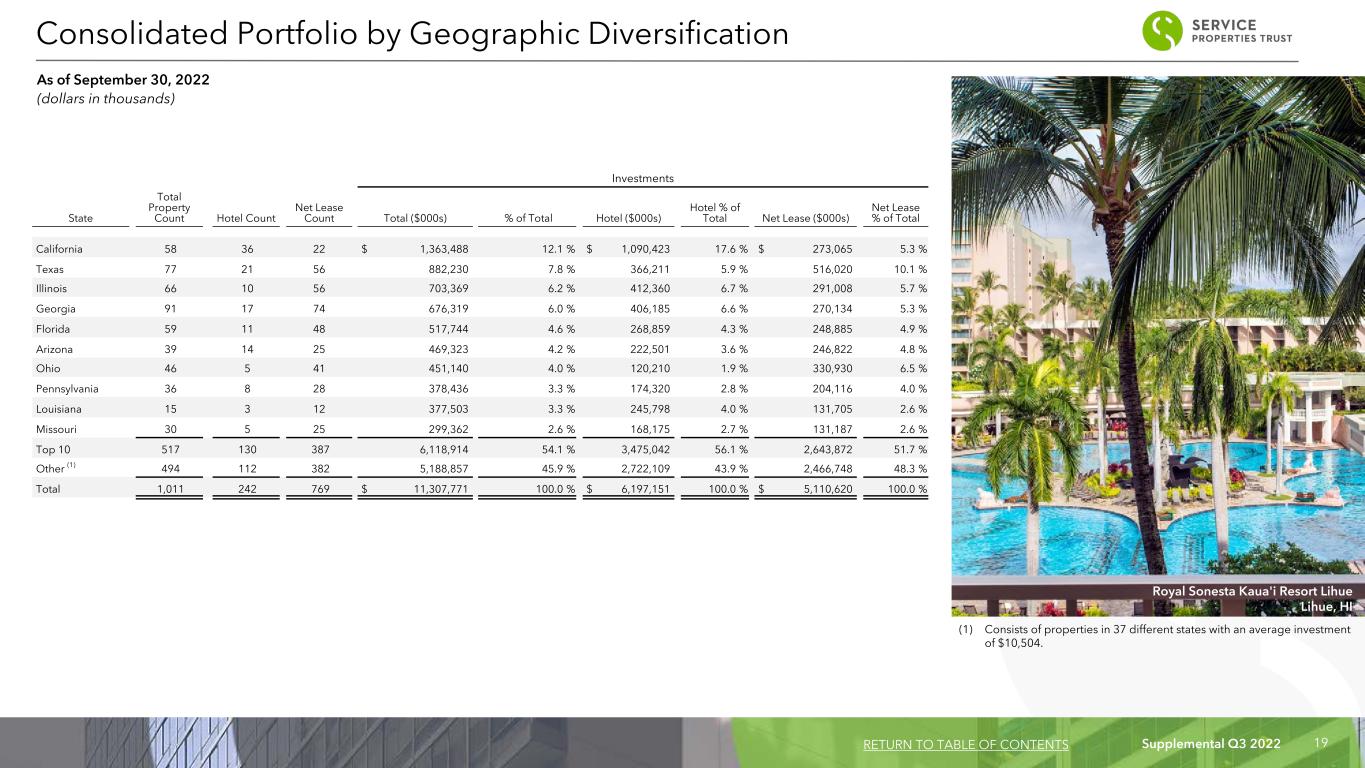Click the Service Properties Trust logo icon
Viewport: 1365px width, 768px height.
[1163, 30]
